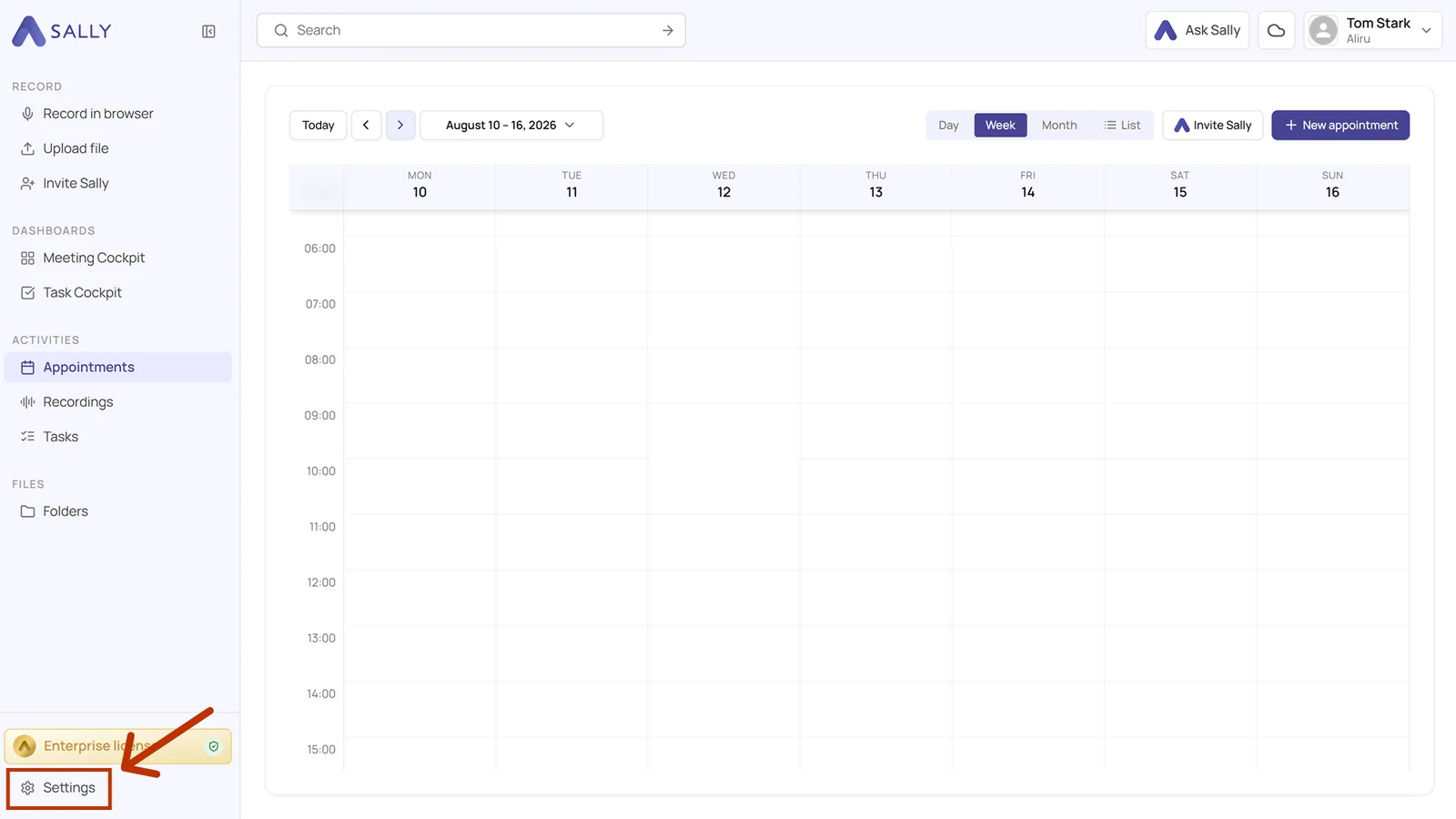The width and height of the screenshot is (1456, 819).
Task: Open the August 10 - 16, 2026 date dropdown
Action: pos(511,126)
